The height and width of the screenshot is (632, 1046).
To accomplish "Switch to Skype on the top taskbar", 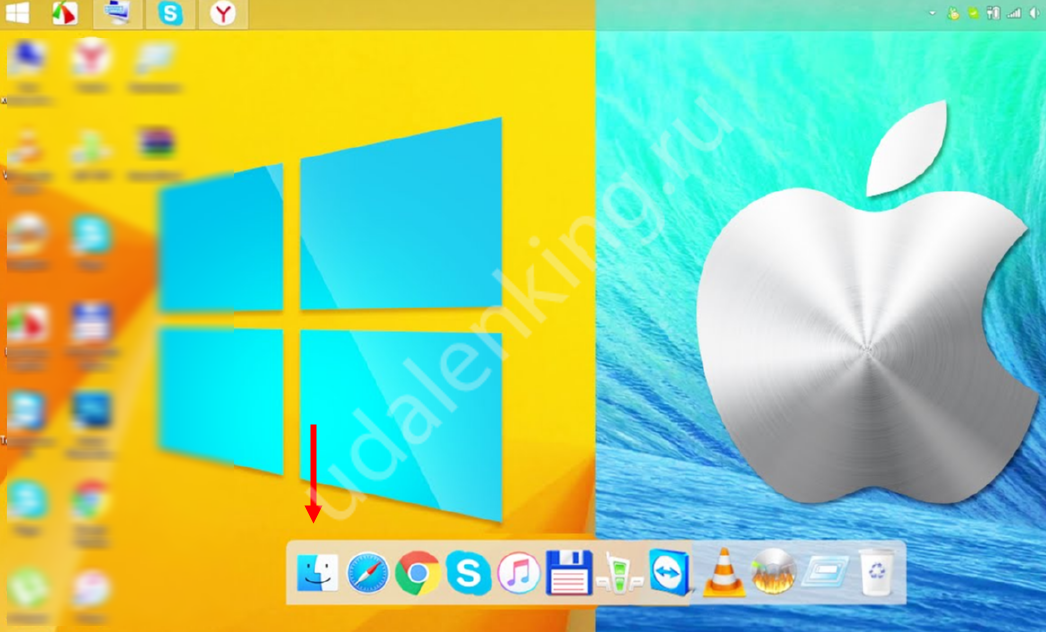I will [171, 14].
